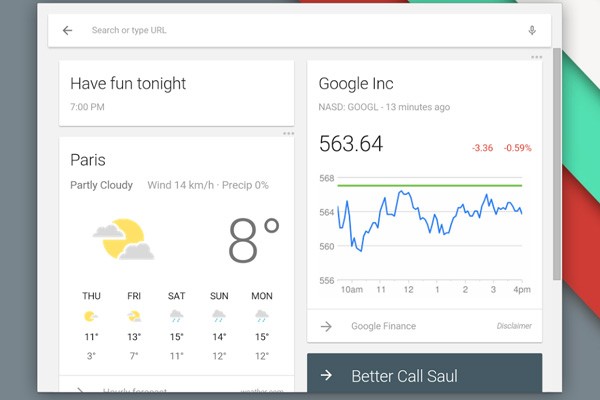Select Sunday's rain forecast icon
Screen dimensions: 600x400
click(x=219, y=316)
